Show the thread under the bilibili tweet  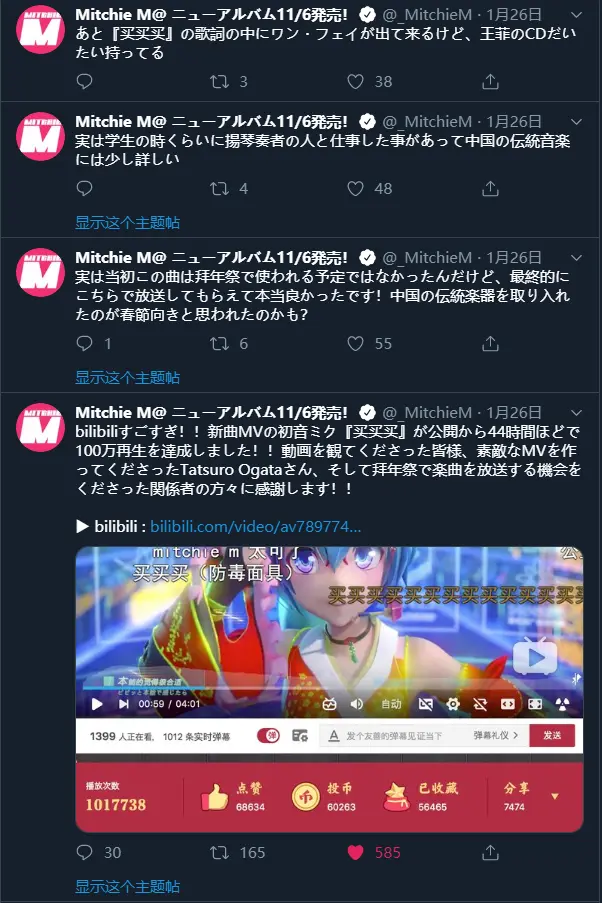tap(127, 886)
